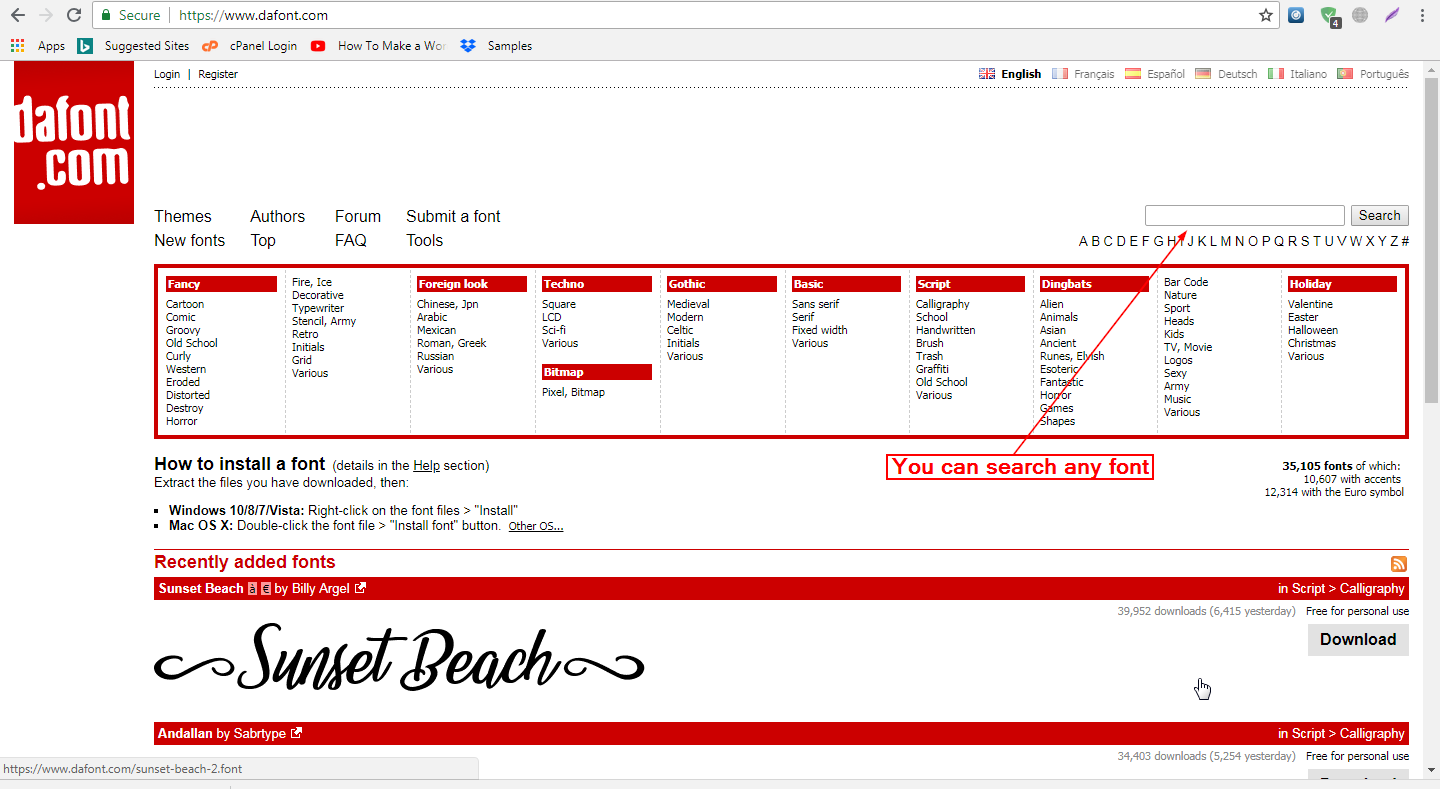Screen dimensions: 1440x789
Task: Click the UK flag for English
Action: [987, 74]
